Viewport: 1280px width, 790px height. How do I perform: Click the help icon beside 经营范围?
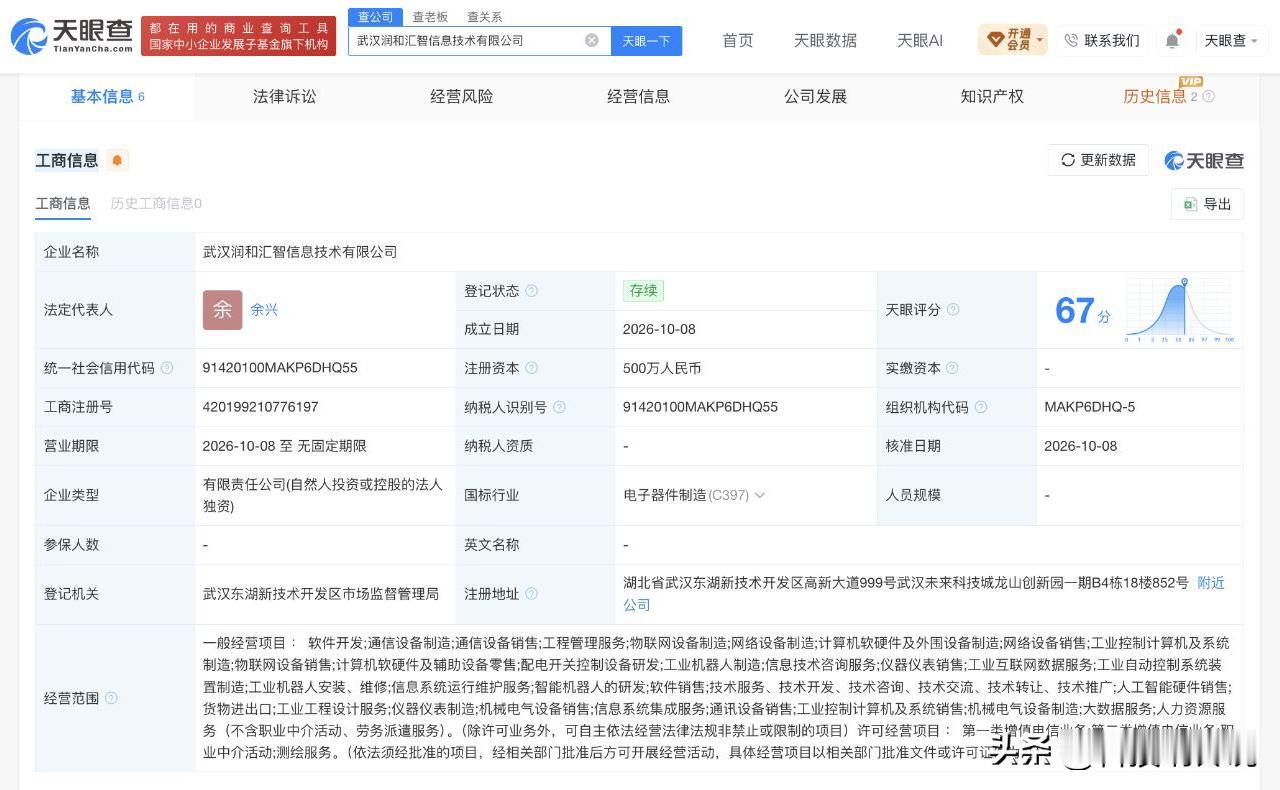(x=111, y=698)
